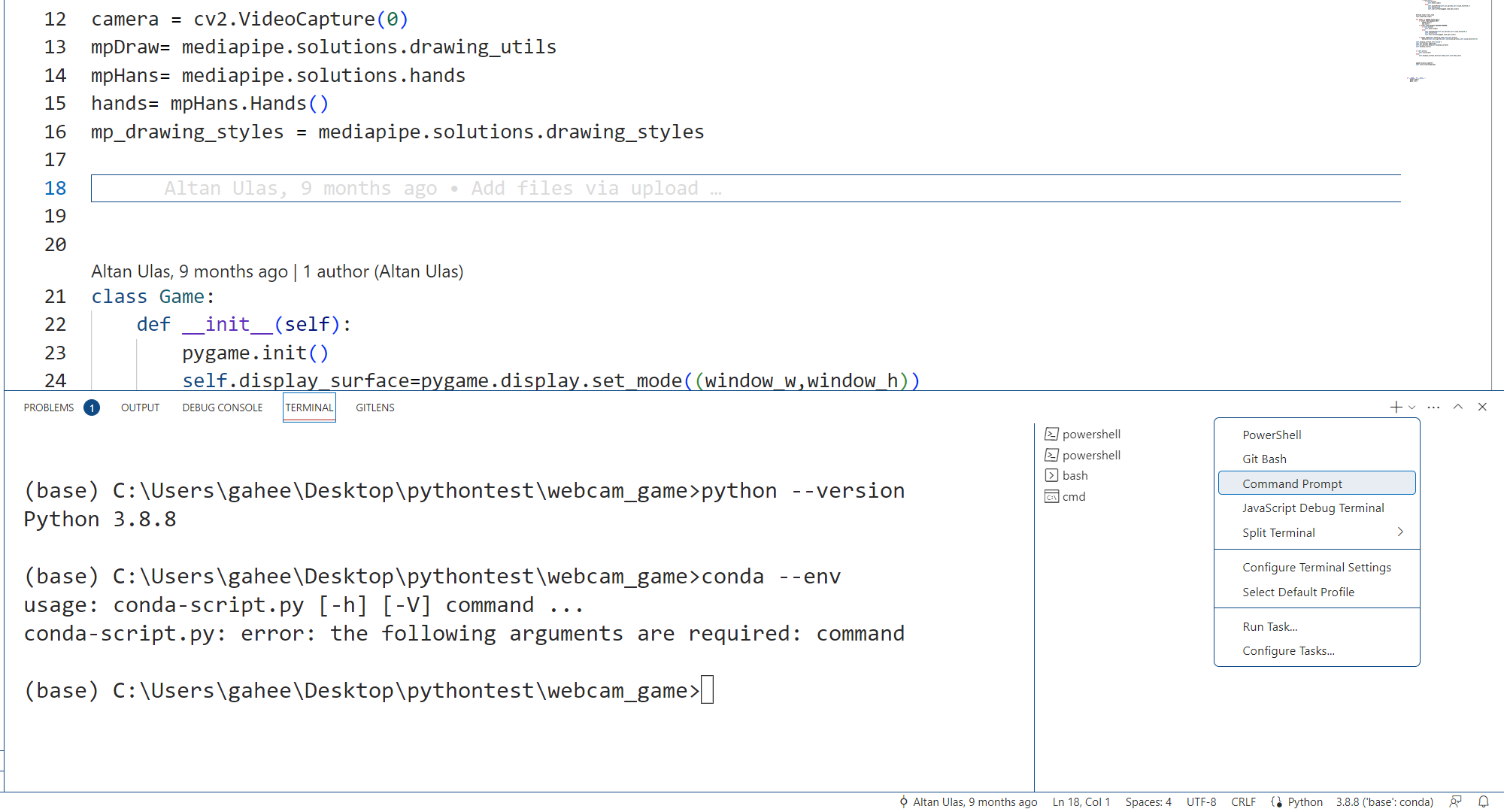Choose Command Prompt from the menu
The width and height of the screenshot is (1504, 812).
pyautogui.click(x=1292, y=483)
